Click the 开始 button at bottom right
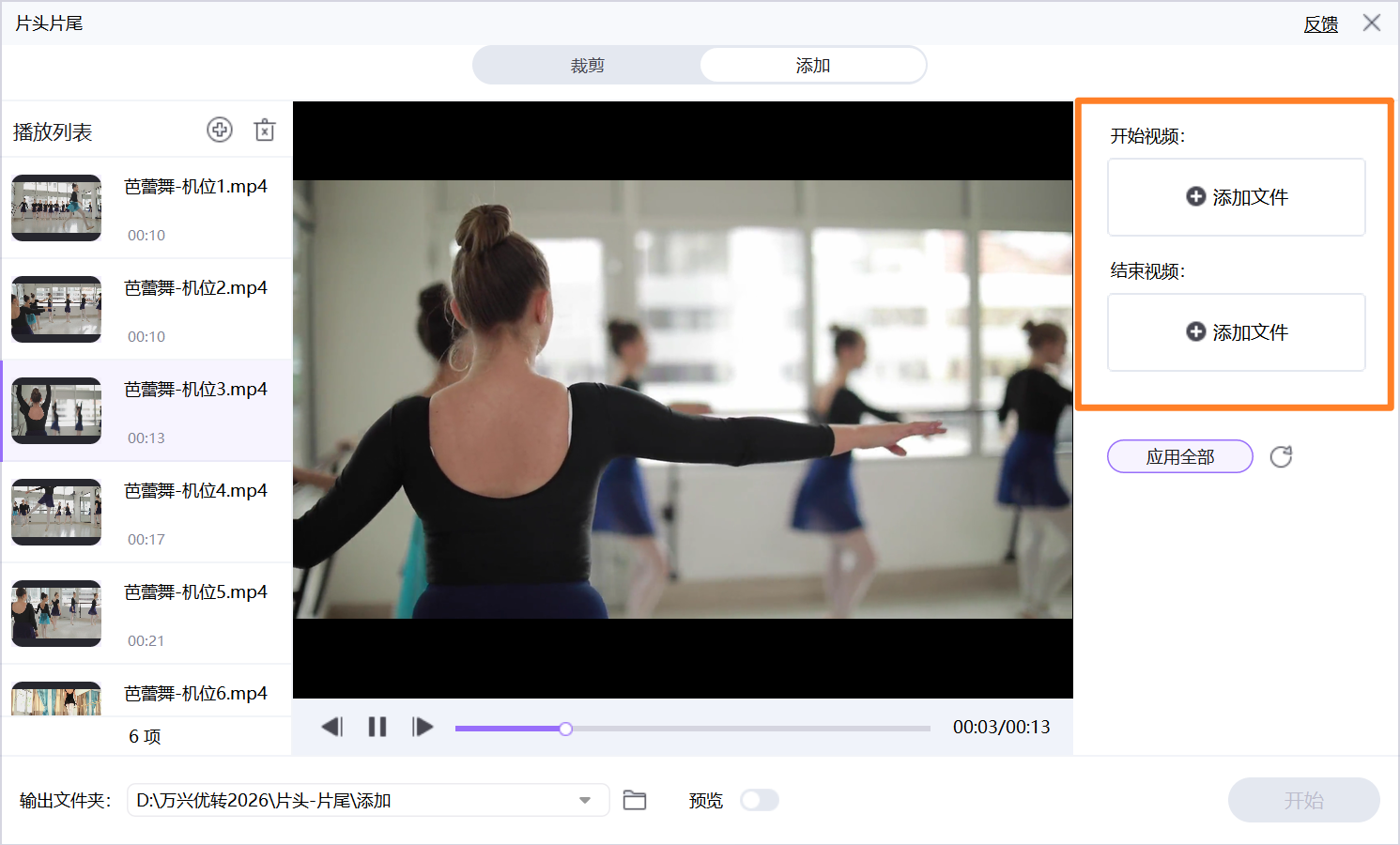 tap(1303, 800)
